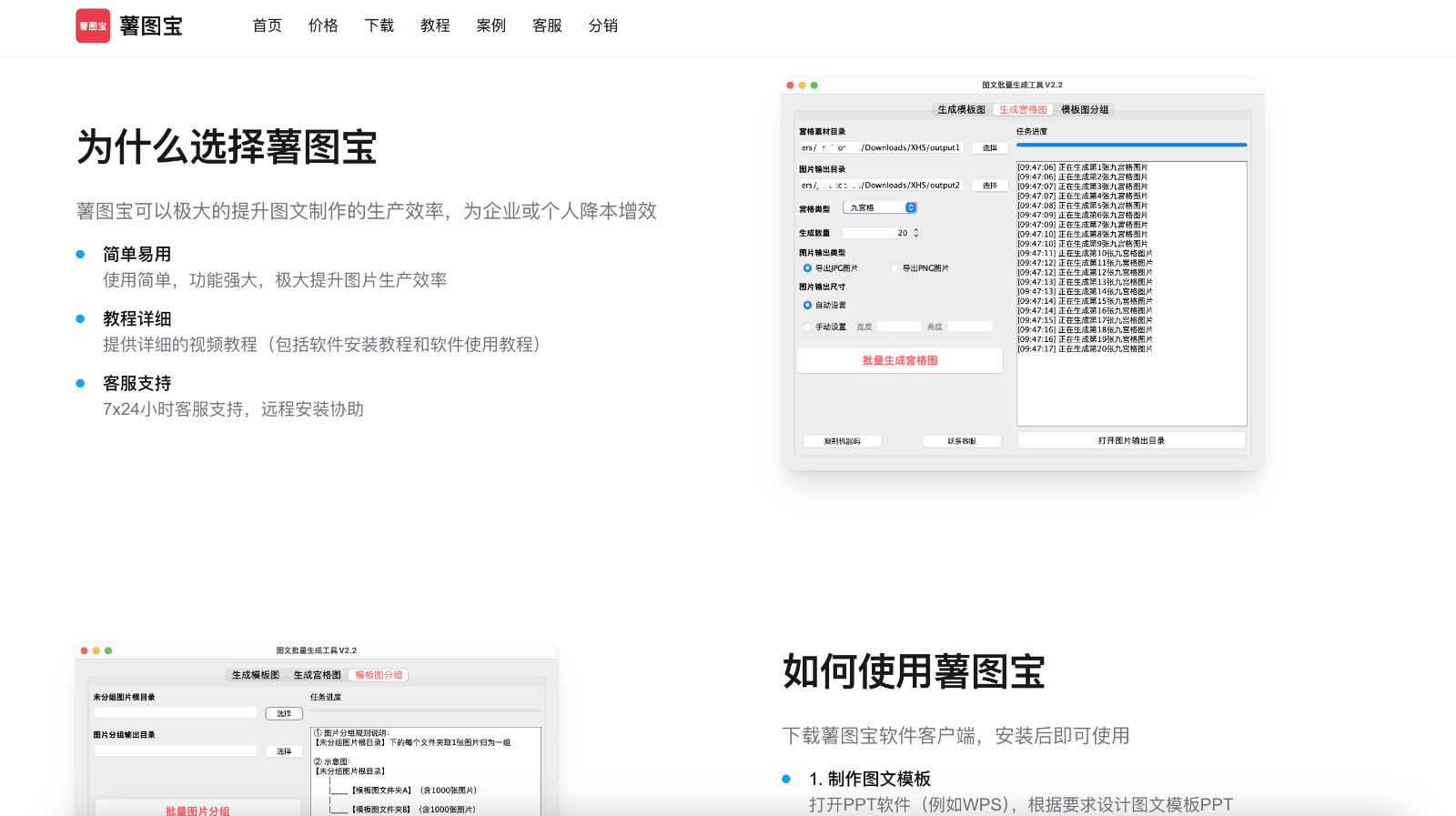
Task: Click 选择 button beside 未分组图片根目录 field
Action: click(284, 713)
